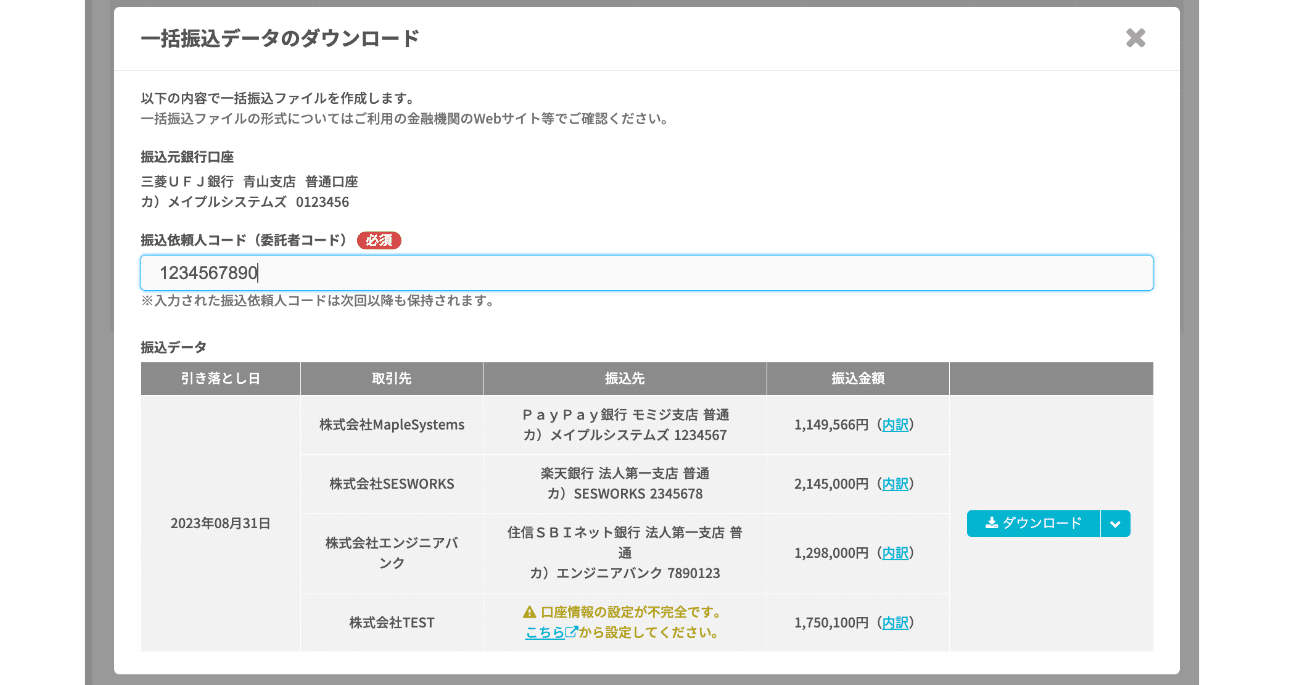Click the 振込金額 column header

pyautogui.click(x=856, y=378)
